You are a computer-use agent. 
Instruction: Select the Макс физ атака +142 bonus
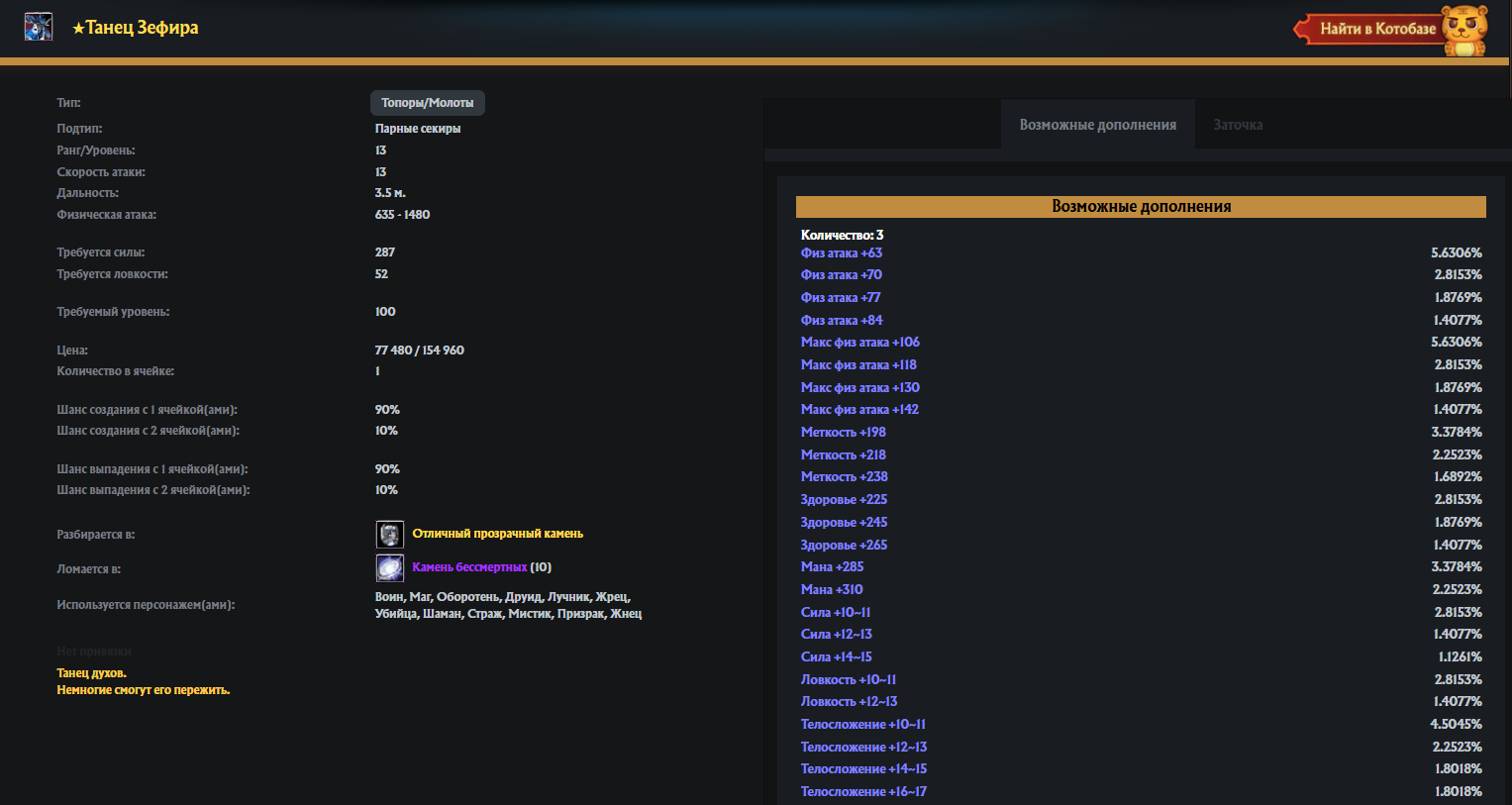pos(859,410)
